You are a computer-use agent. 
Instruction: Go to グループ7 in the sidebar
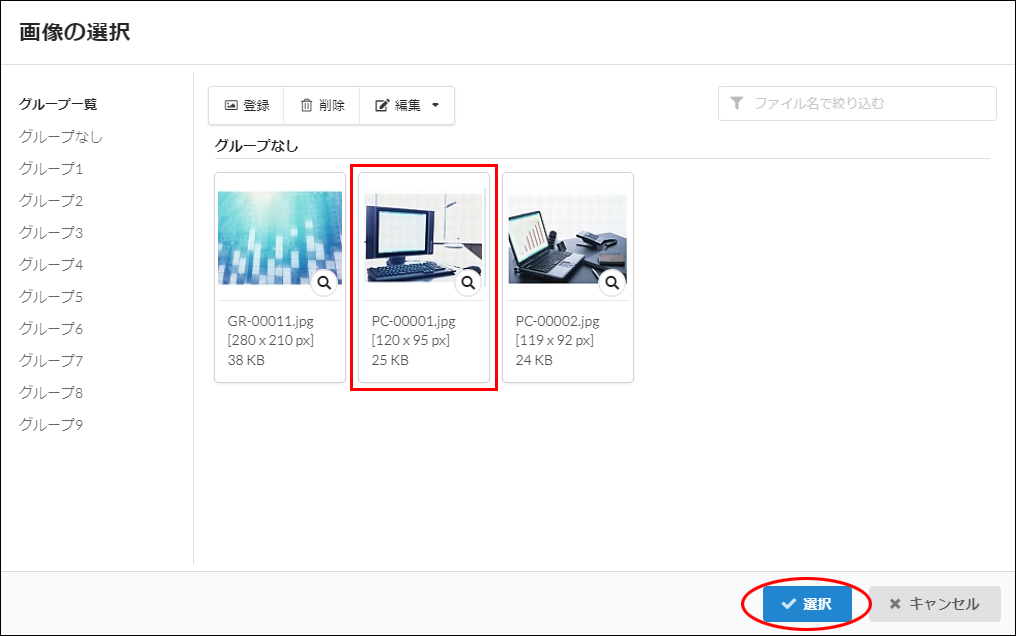point(51,360)
